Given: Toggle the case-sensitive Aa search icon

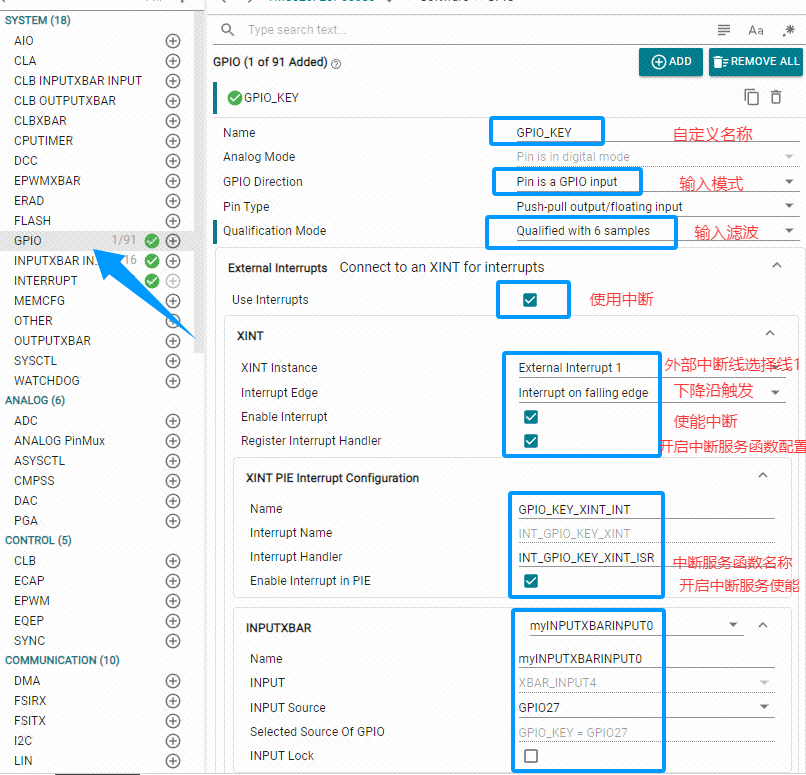Looking at the screenshot, I should point(756,30).
